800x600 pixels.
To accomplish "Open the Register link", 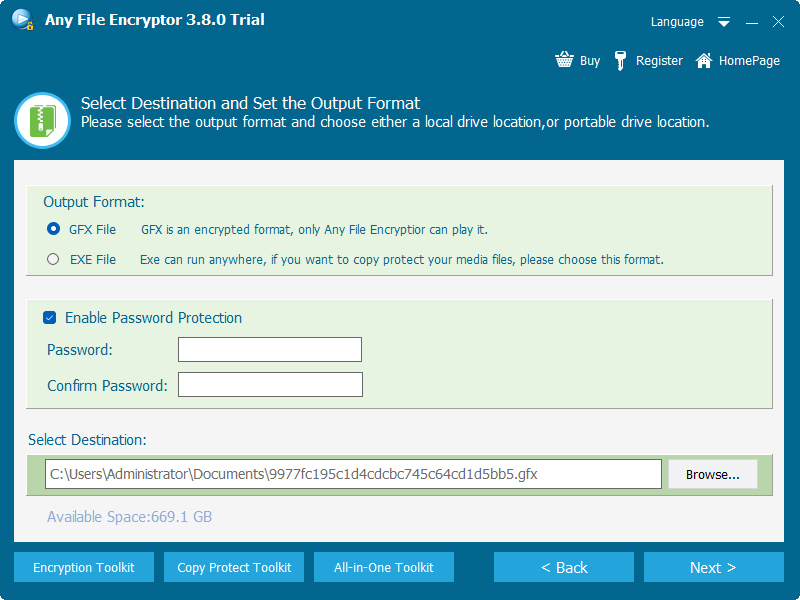I will (659, 61).
